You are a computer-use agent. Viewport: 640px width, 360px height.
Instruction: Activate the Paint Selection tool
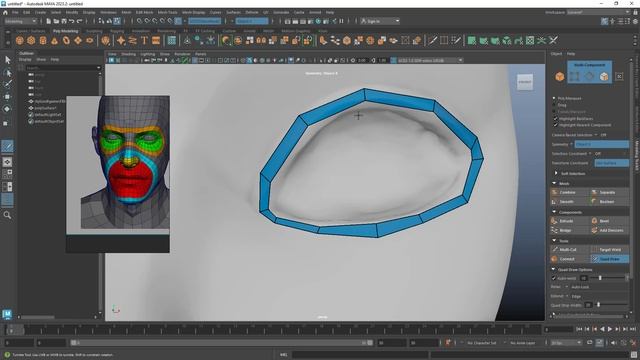tap(7, 84)
